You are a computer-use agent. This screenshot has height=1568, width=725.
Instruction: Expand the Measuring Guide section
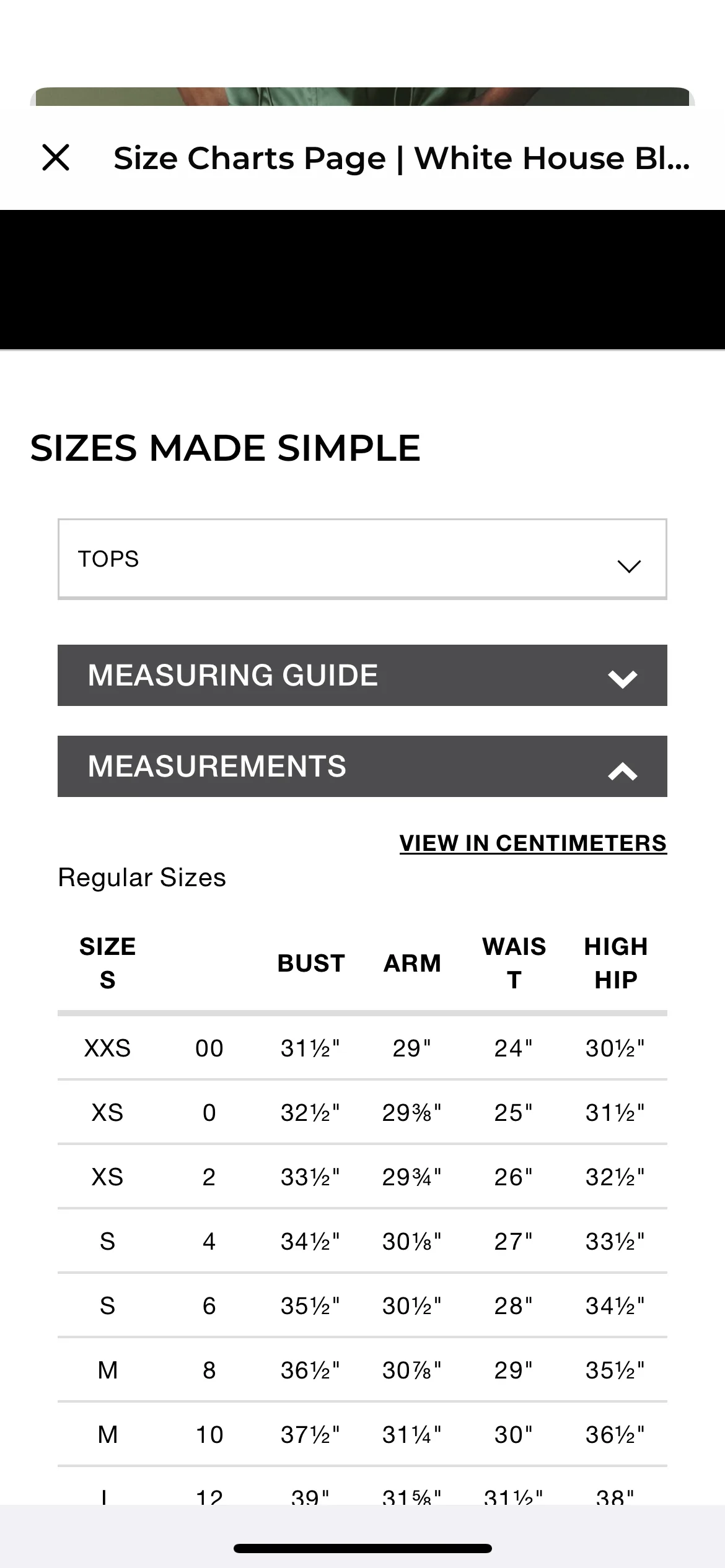point(362,675)
